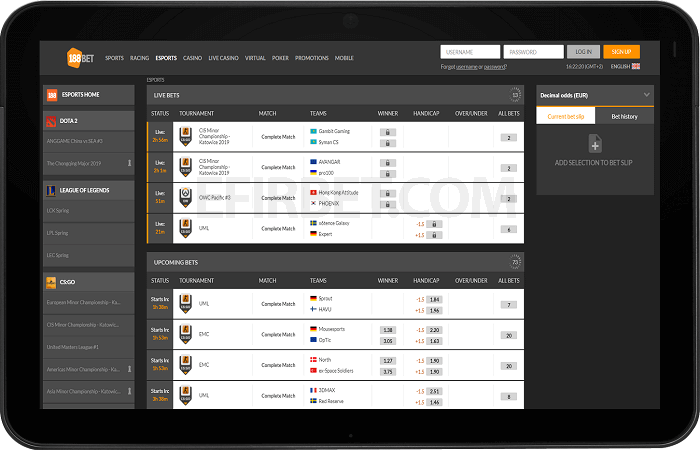
Task: Open LCK Spring league
Action: [x=89, y=211]
